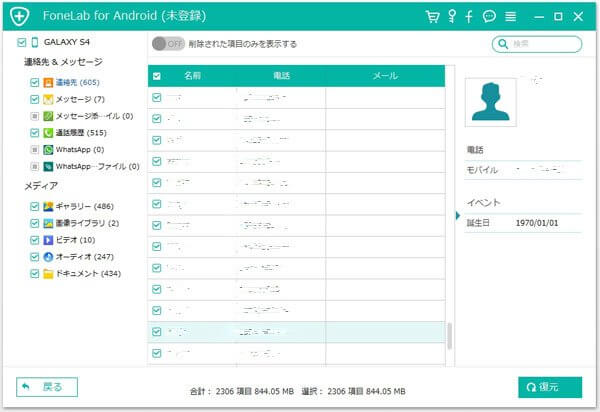The height and width of the screenshot is (412, 600).
Task: Toggle the select-all checkbox in table header
Action: [157, 76]
